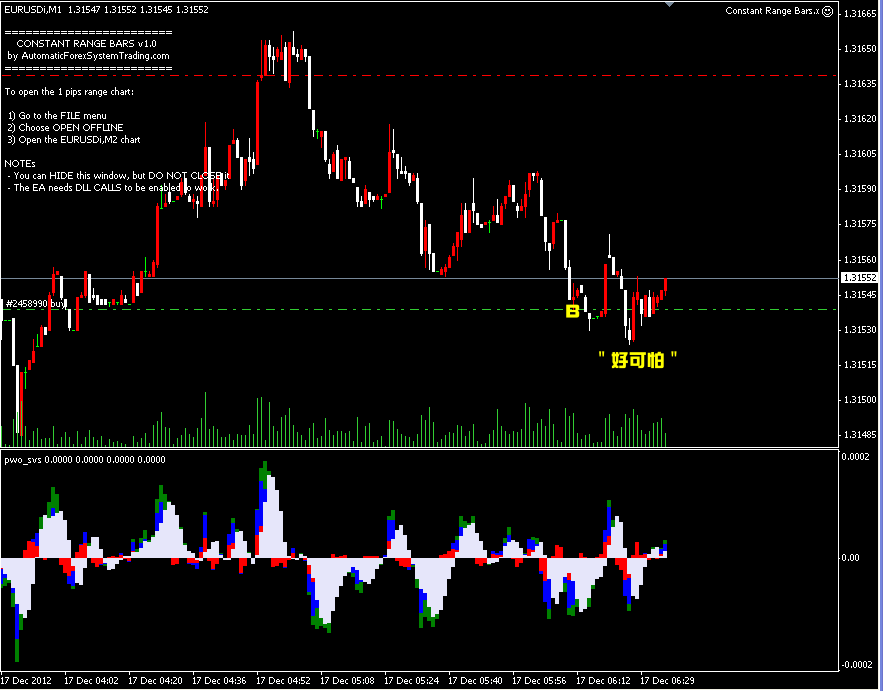
Task: Click price axis value 1.31605
Action: tap(860, 154)
